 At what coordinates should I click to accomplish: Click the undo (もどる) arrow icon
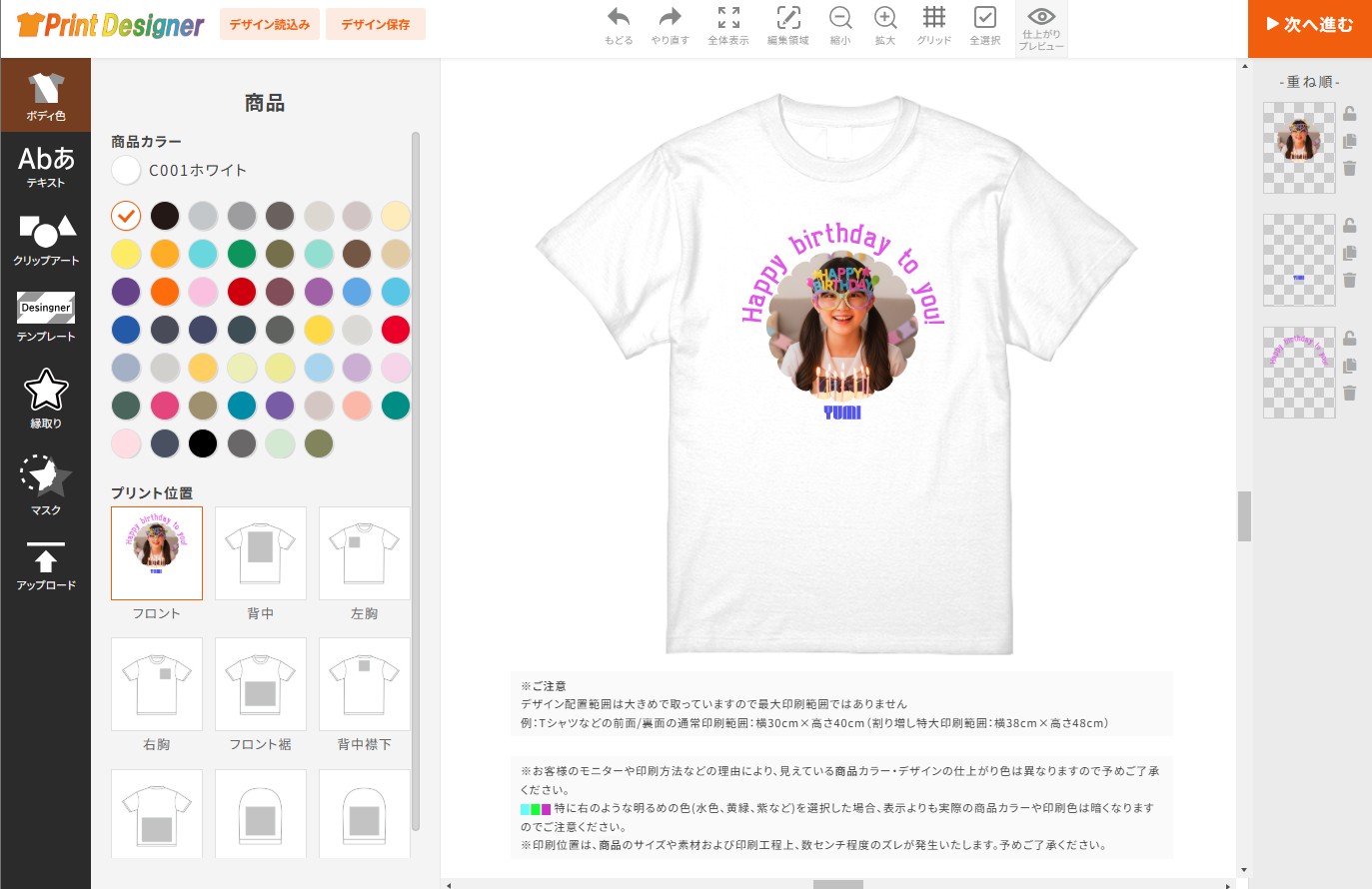point(619,18)
